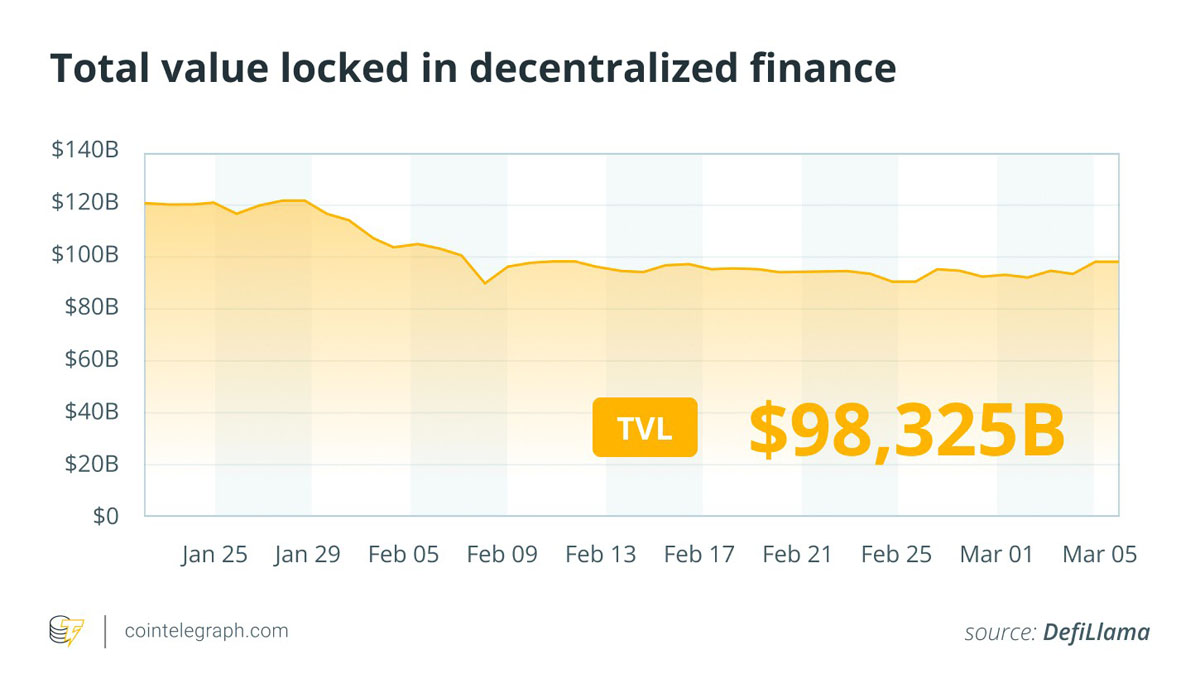
Task: Click the Feb 09 dip on the chart line
Action: click(485, 283)
